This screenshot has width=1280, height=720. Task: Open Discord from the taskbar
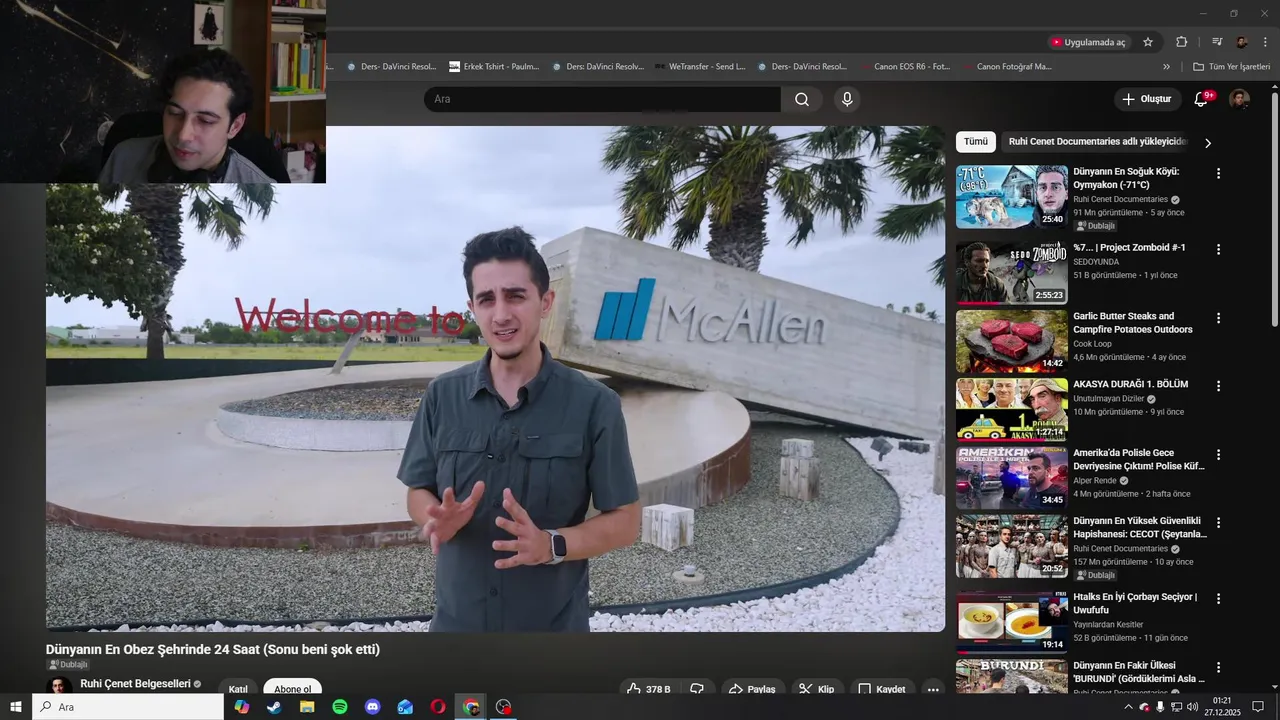373,707
